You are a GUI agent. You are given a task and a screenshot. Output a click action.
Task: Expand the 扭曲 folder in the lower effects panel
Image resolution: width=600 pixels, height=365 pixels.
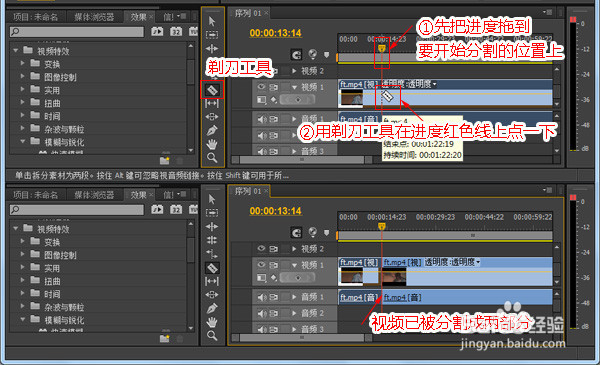tap(22, 281)
